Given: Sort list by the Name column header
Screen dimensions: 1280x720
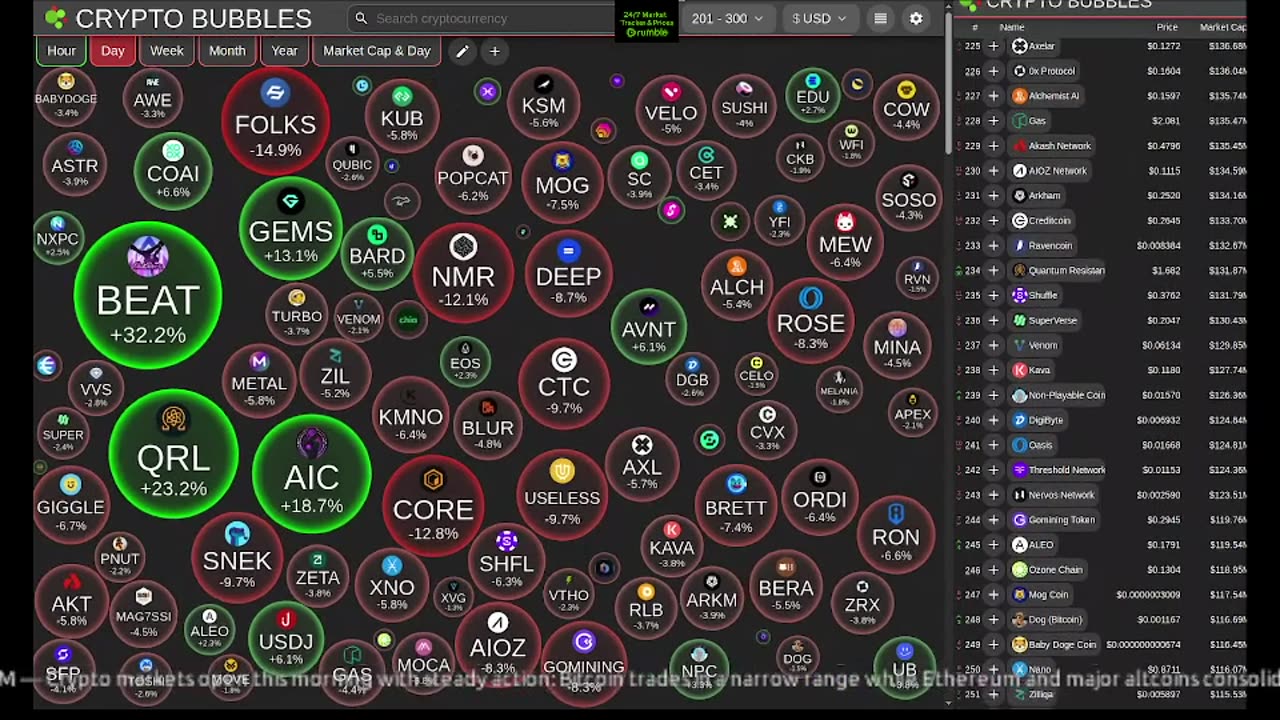Looking at the screenshot, I should pyautogui.click(x=1012, y=28).
